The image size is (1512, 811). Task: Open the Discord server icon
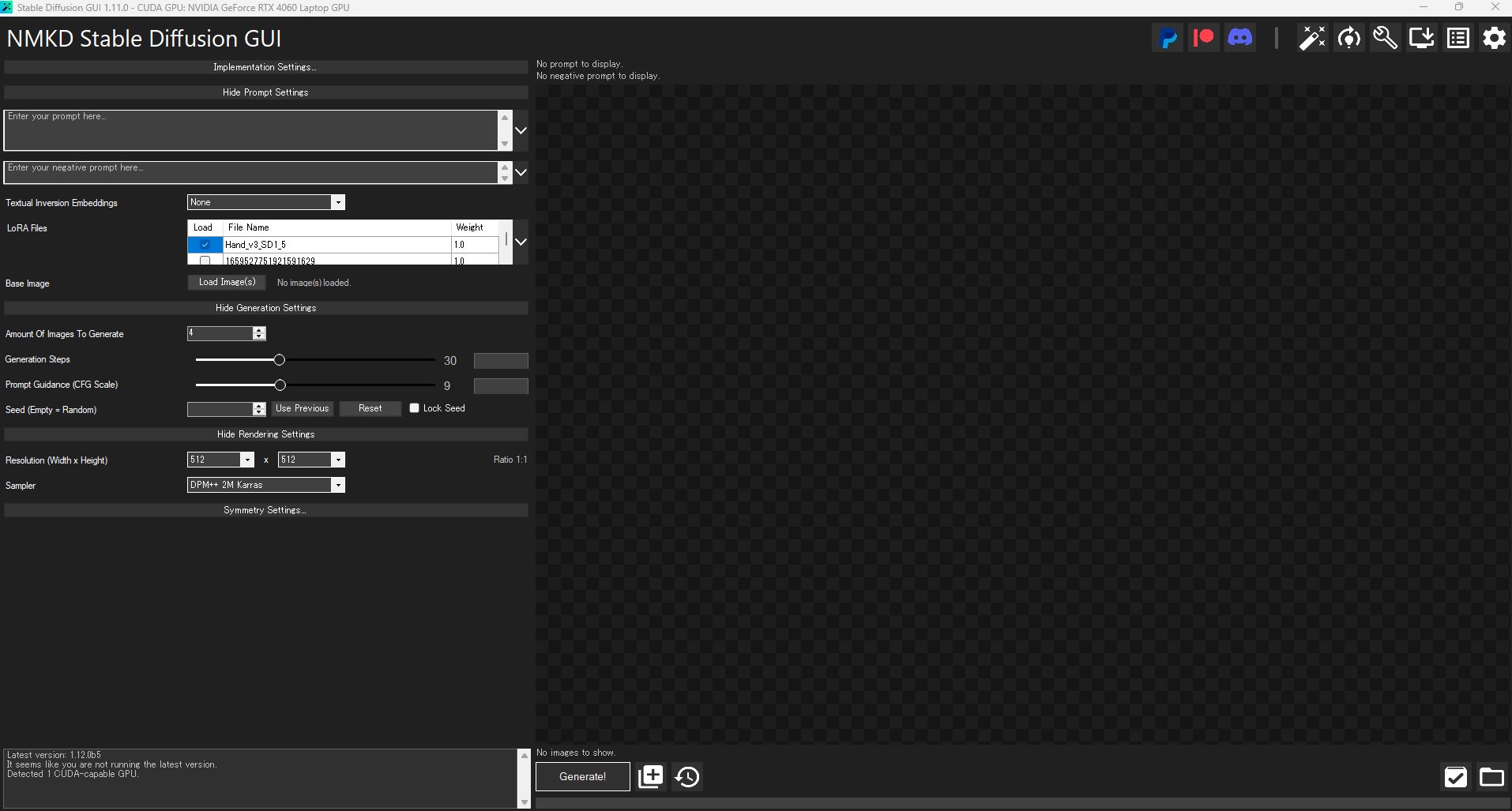tap(1239, 38)
